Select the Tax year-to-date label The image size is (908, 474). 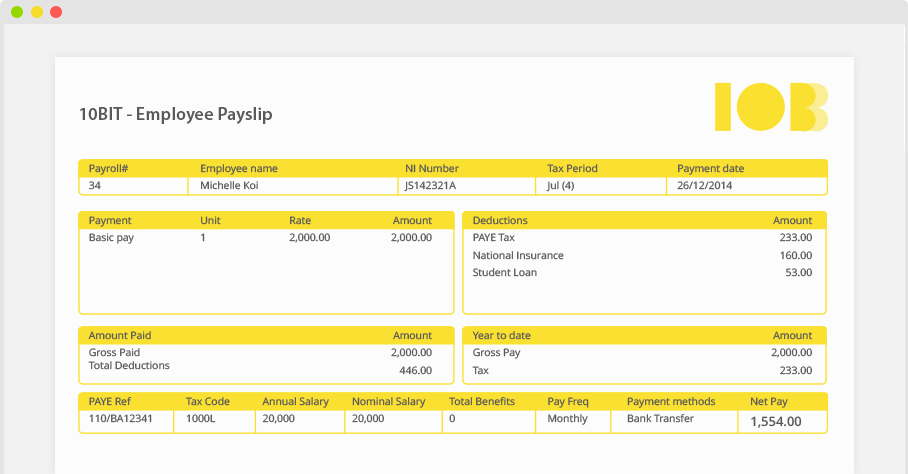[481, 370]
